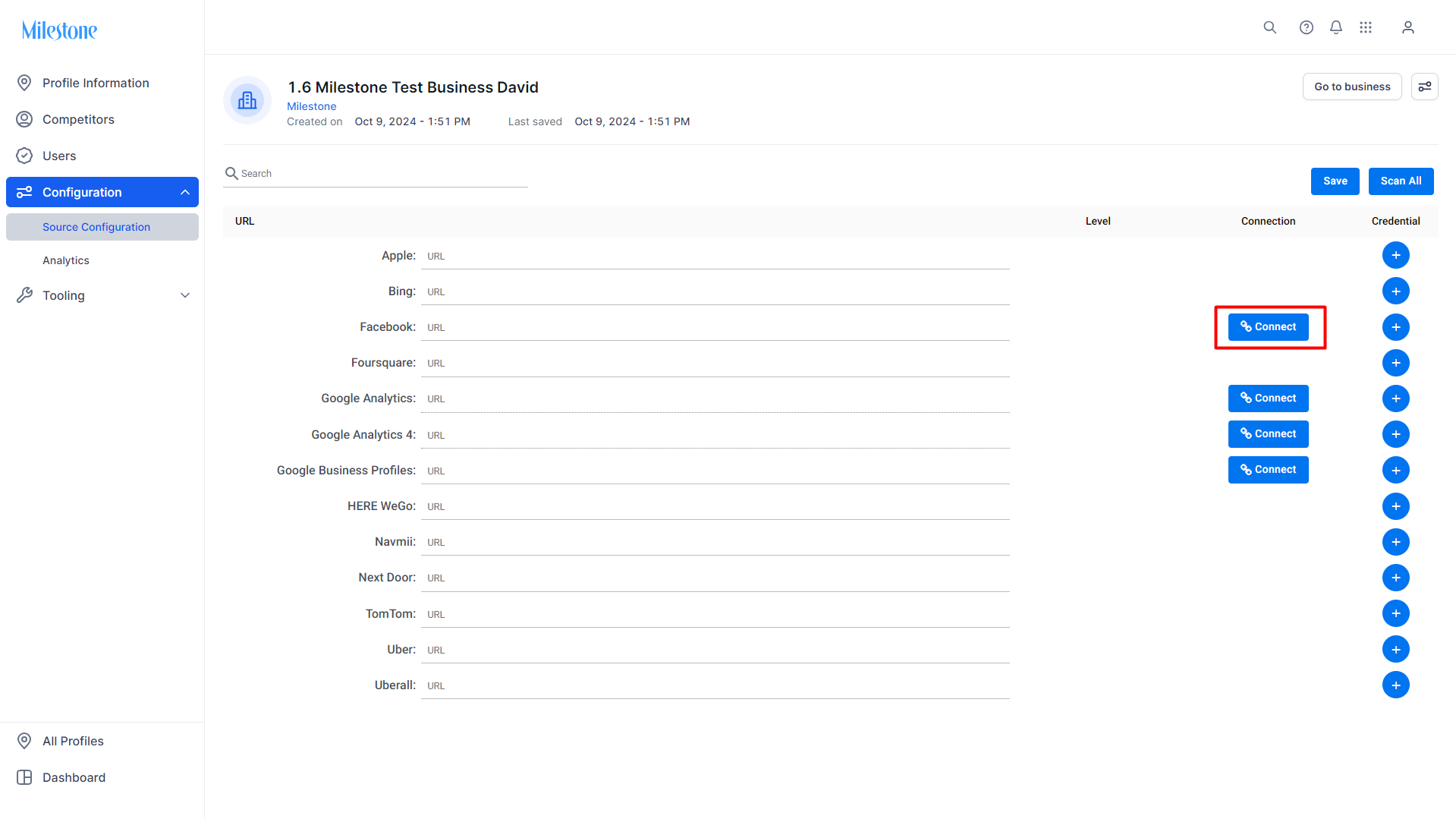Open Profile Information in sidebar
This screenshot has width=1456, height=819.
click(102, 83)
